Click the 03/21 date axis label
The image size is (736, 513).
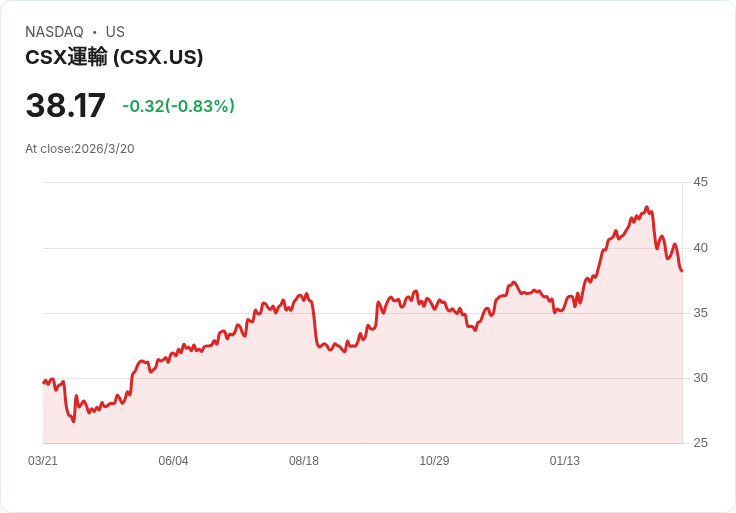point(43,461)
